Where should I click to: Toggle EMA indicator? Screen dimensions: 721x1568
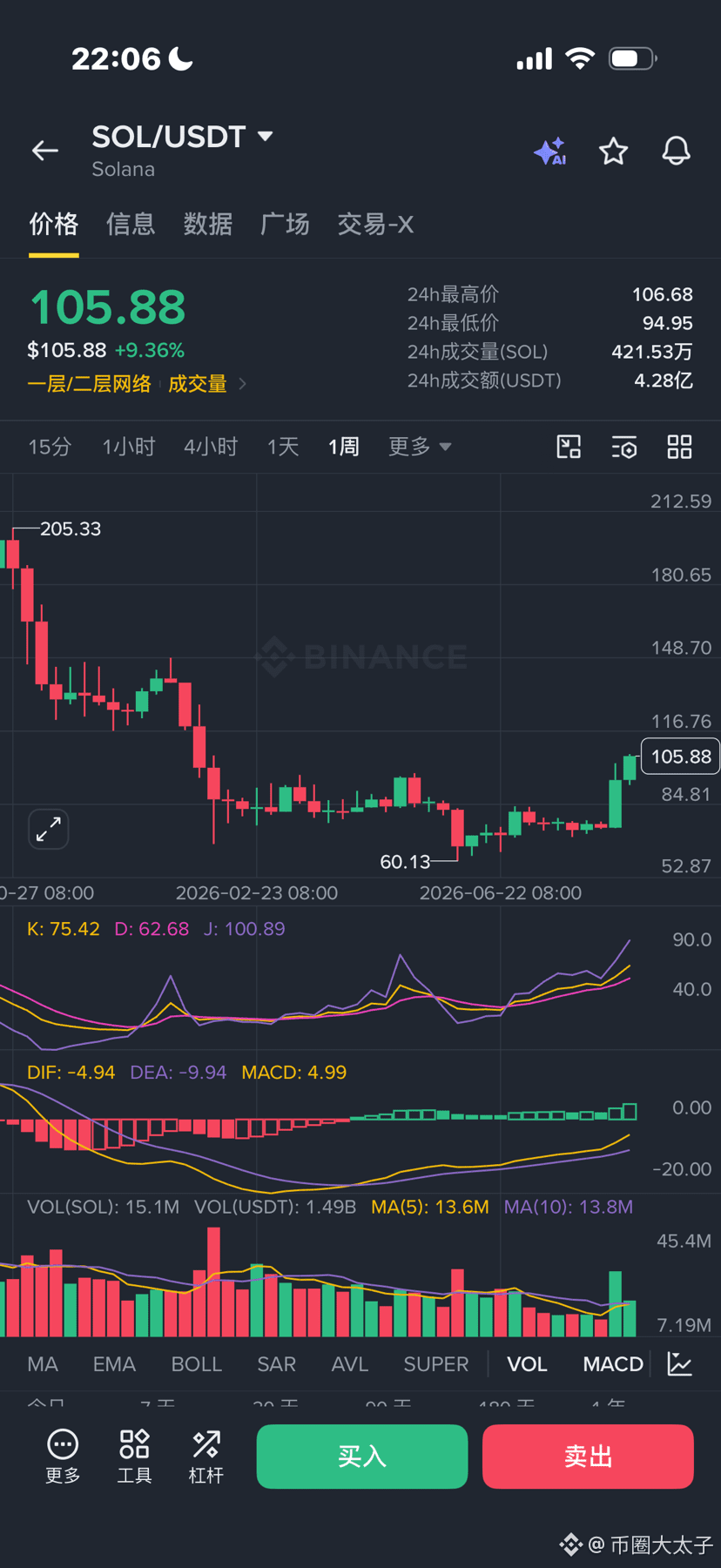(x=114, y=1363)
